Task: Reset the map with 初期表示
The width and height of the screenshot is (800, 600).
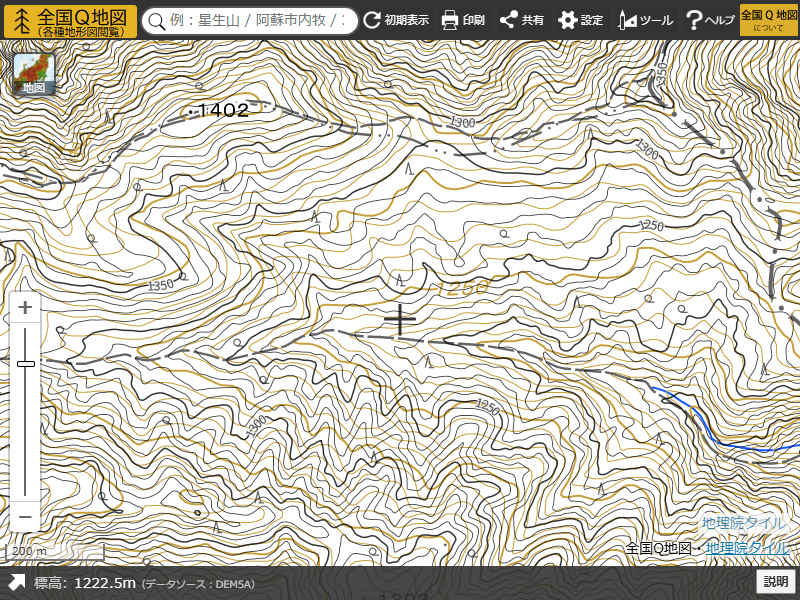Action: (x=395, y=20)
